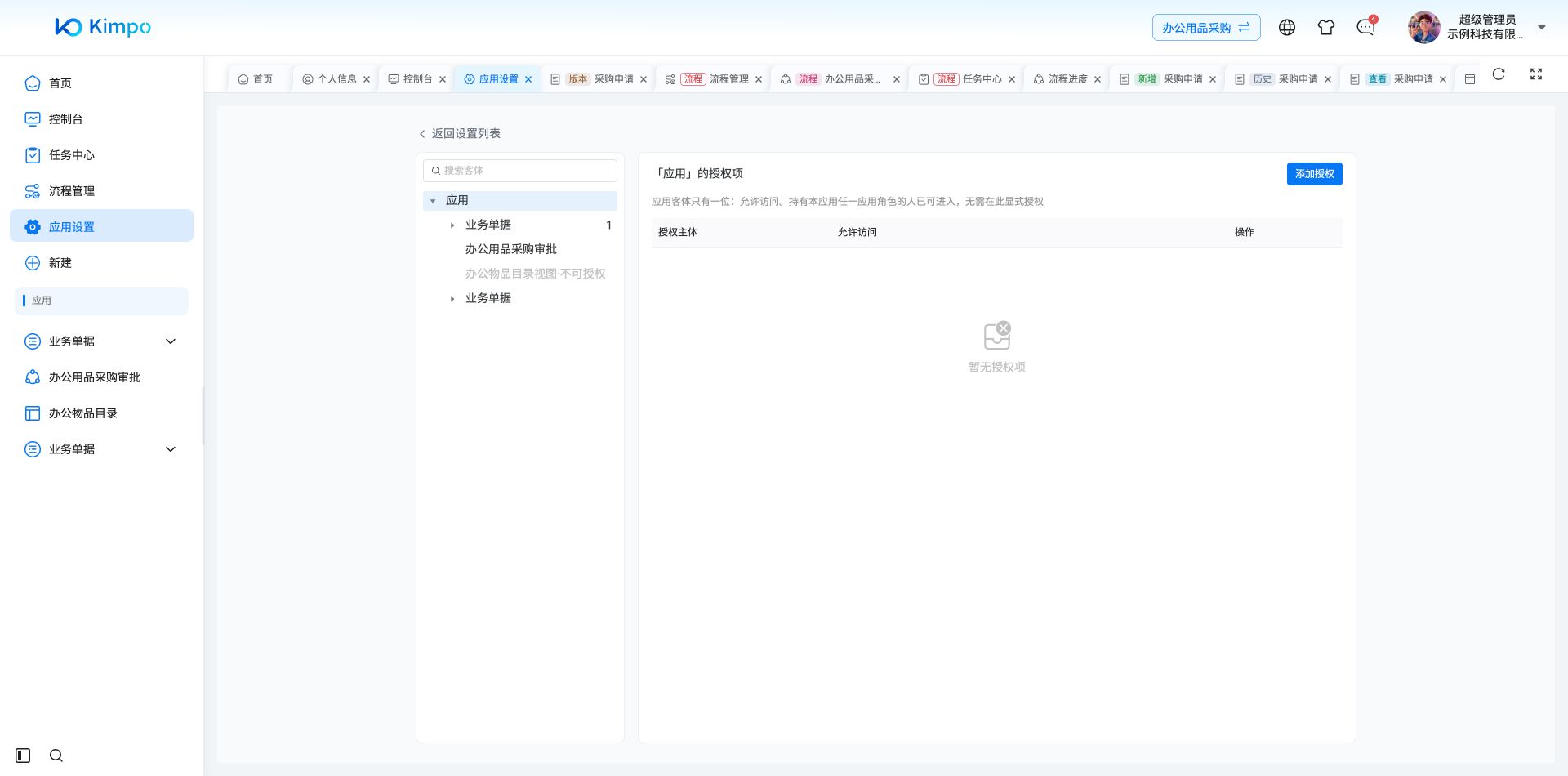Click 返回设置列表 link
Viewport: 1568px width, 776px height.
[459, 133]
